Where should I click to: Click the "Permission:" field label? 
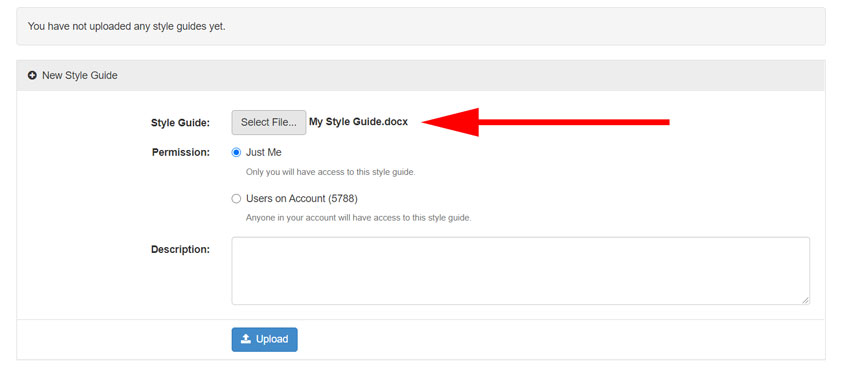[181, 153]
